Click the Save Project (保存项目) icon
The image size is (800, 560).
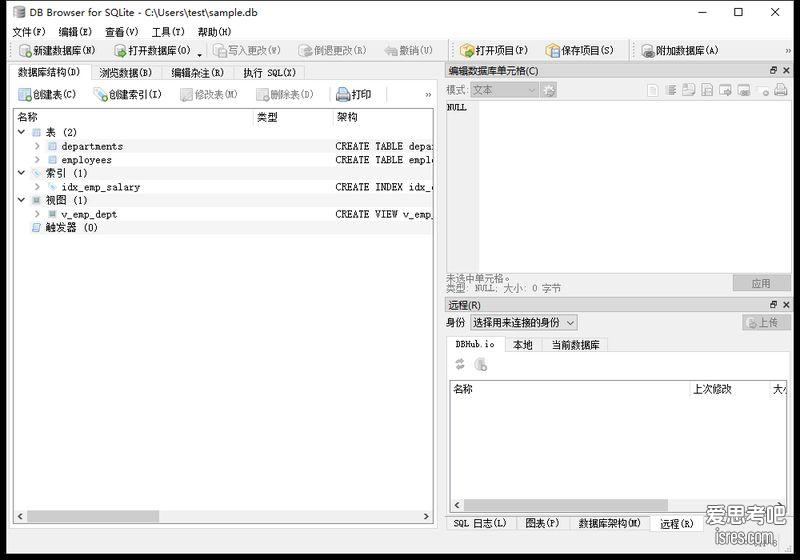tap(553, 50)
